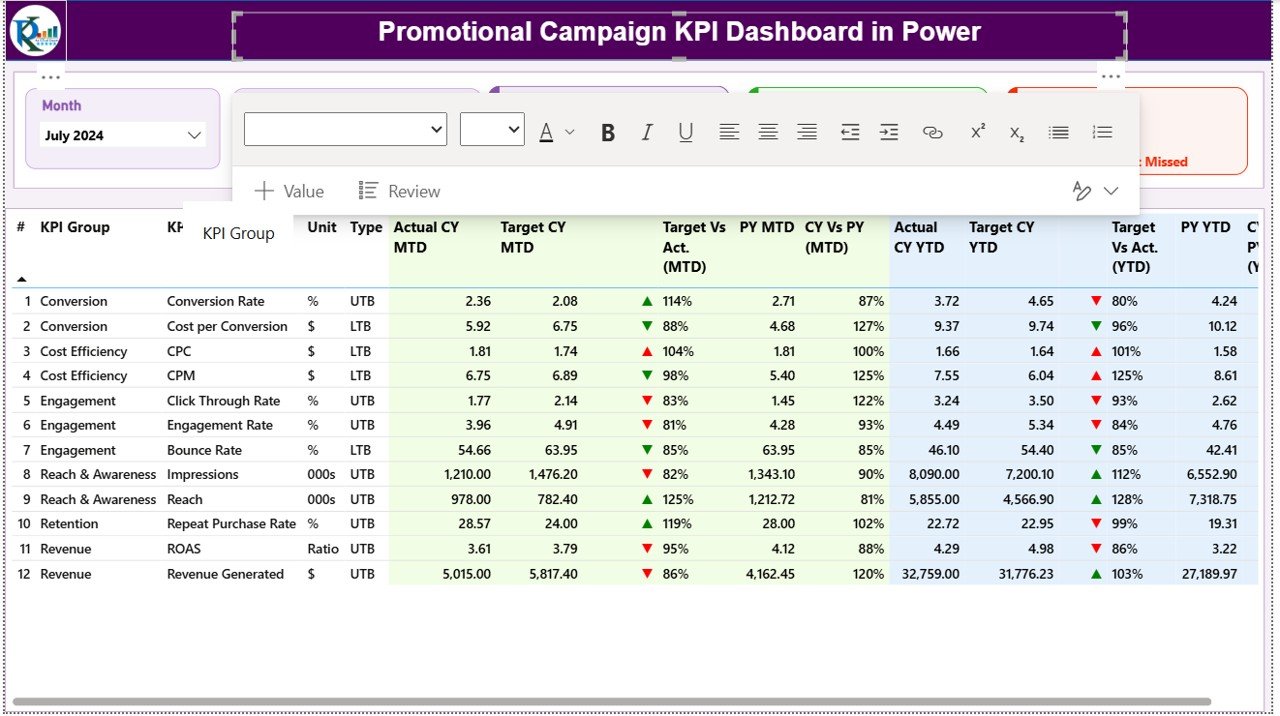
Task: Open the July 2024 month selector
Action: (x=122, y=135)
